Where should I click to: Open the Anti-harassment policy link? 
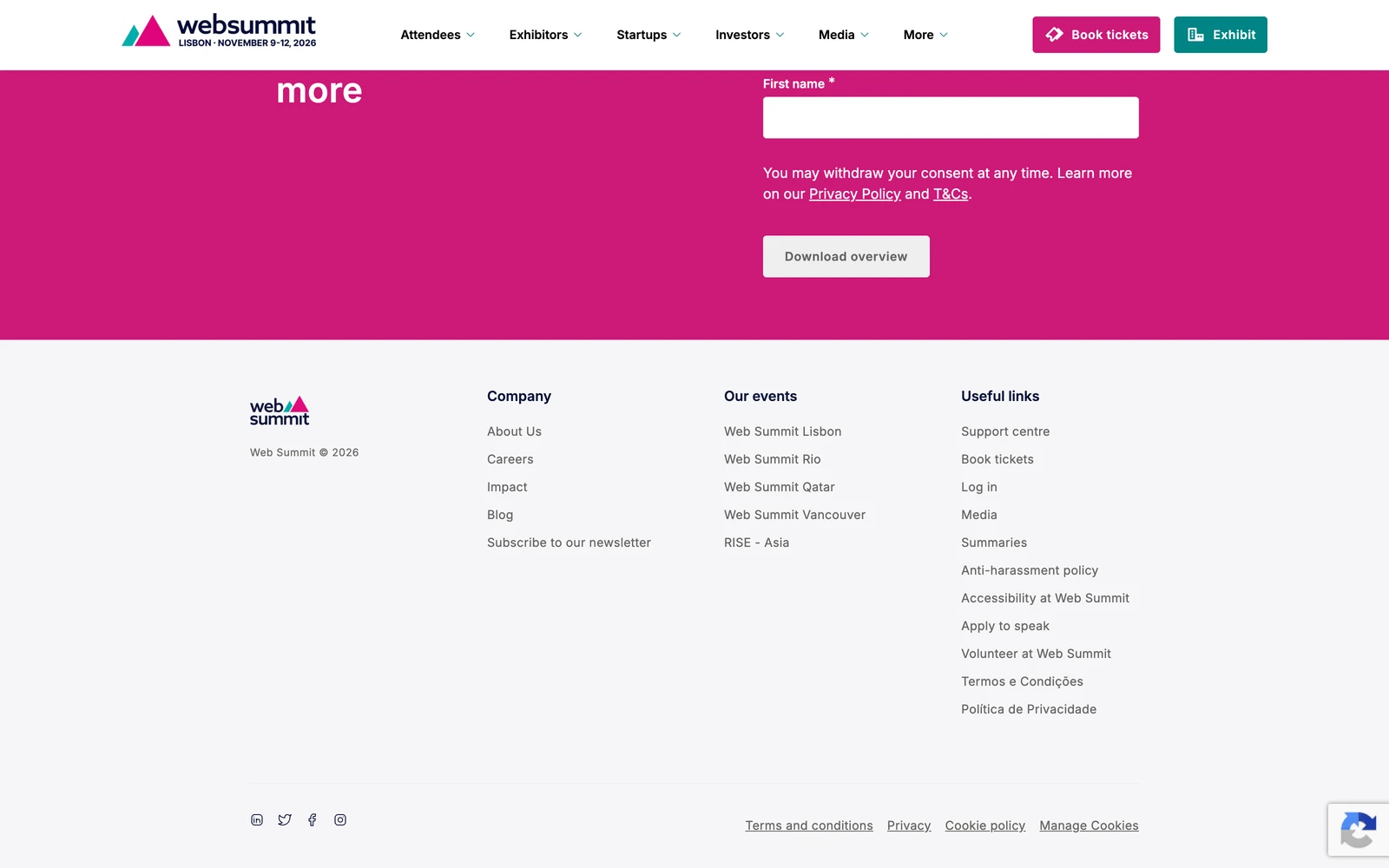tap(1030, 570)
